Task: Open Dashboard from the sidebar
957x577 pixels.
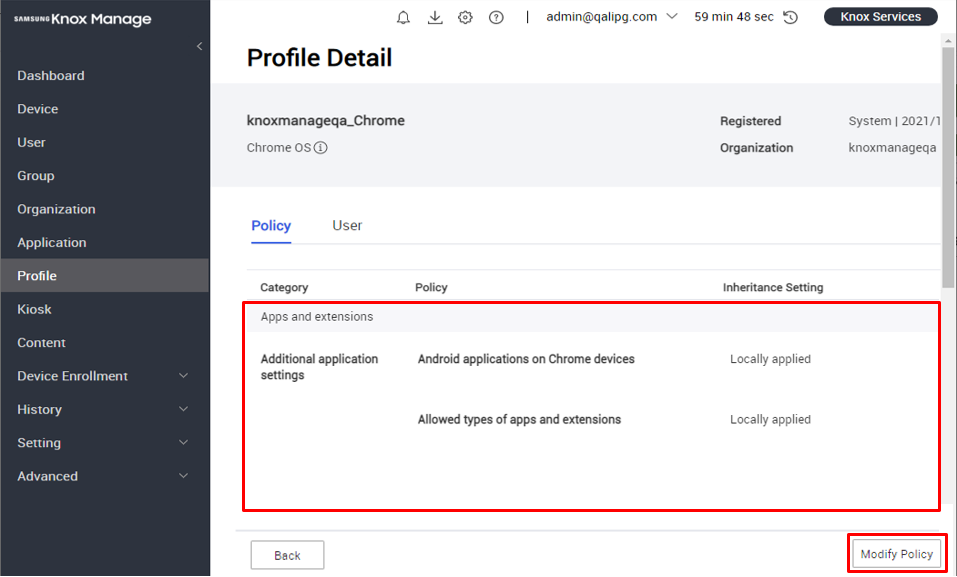Action: click(x=50, y=75)
